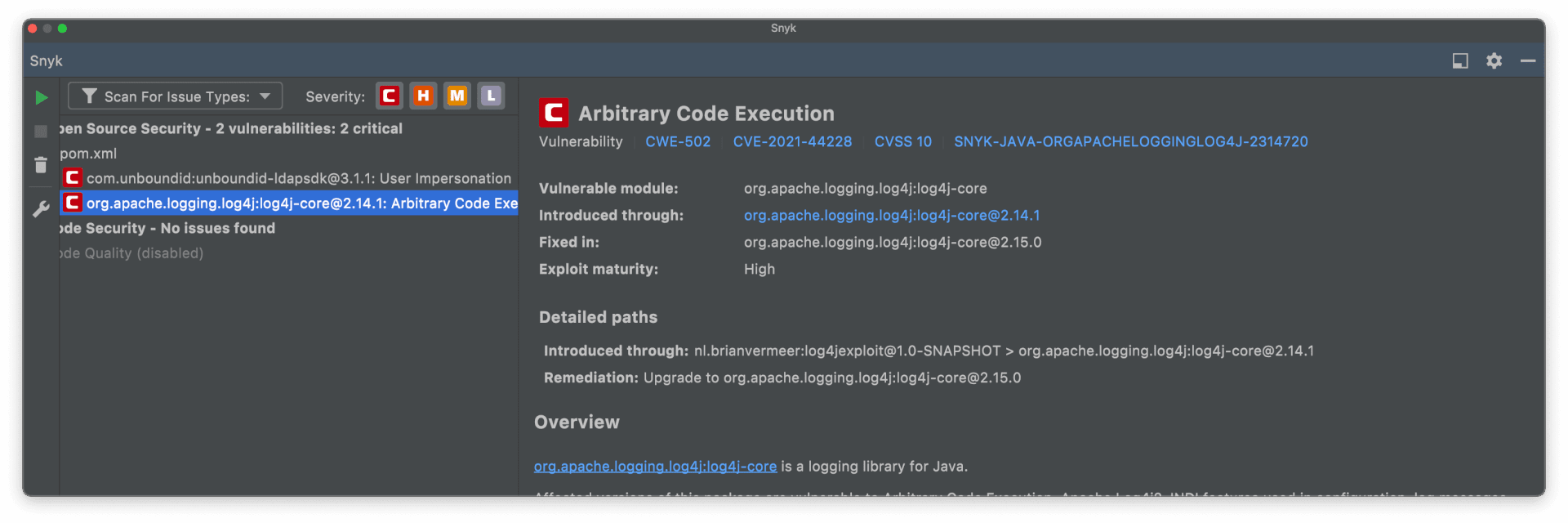Click critical icon beside log4j-core issue

coord(73,203)
